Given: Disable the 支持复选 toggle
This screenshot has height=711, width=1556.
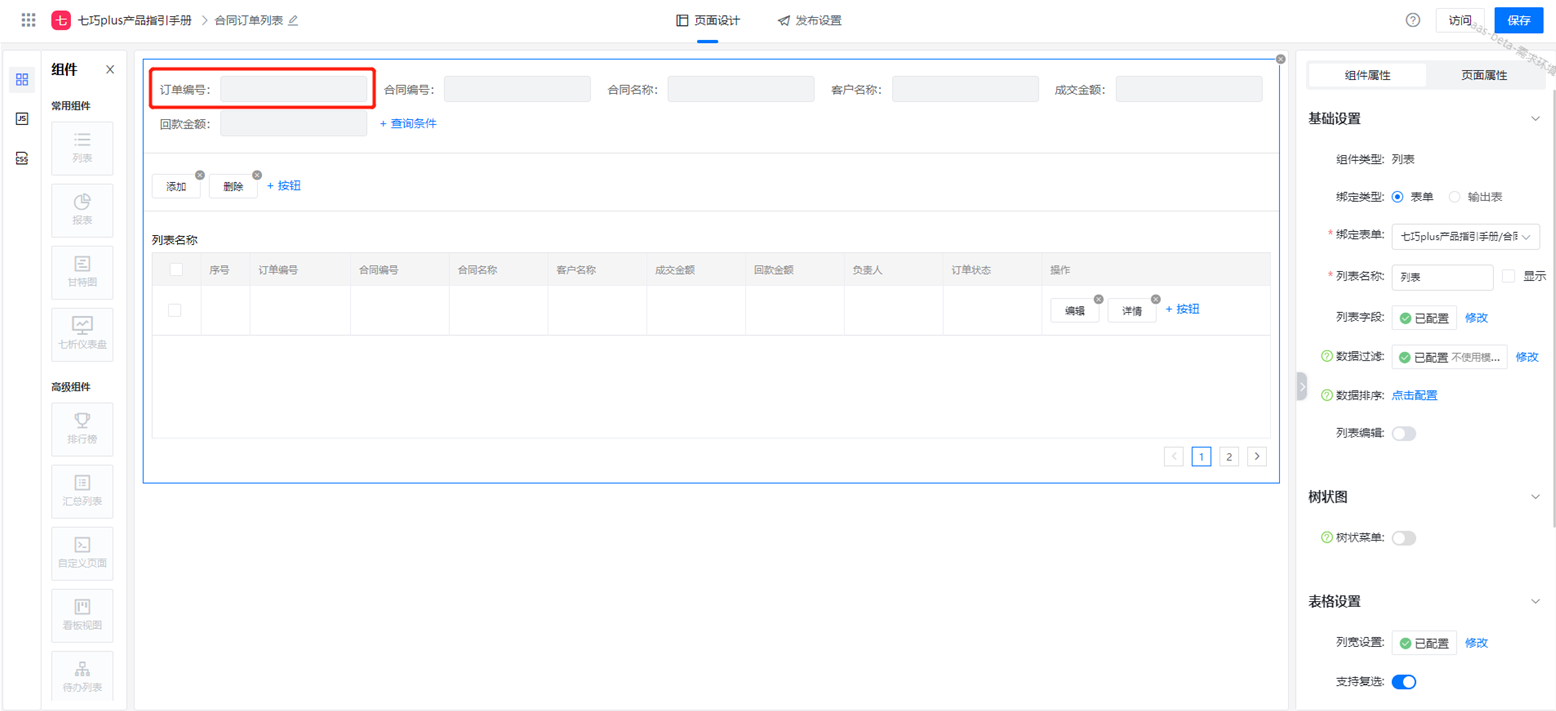Looking at the screenshot, I should 1404,682.
